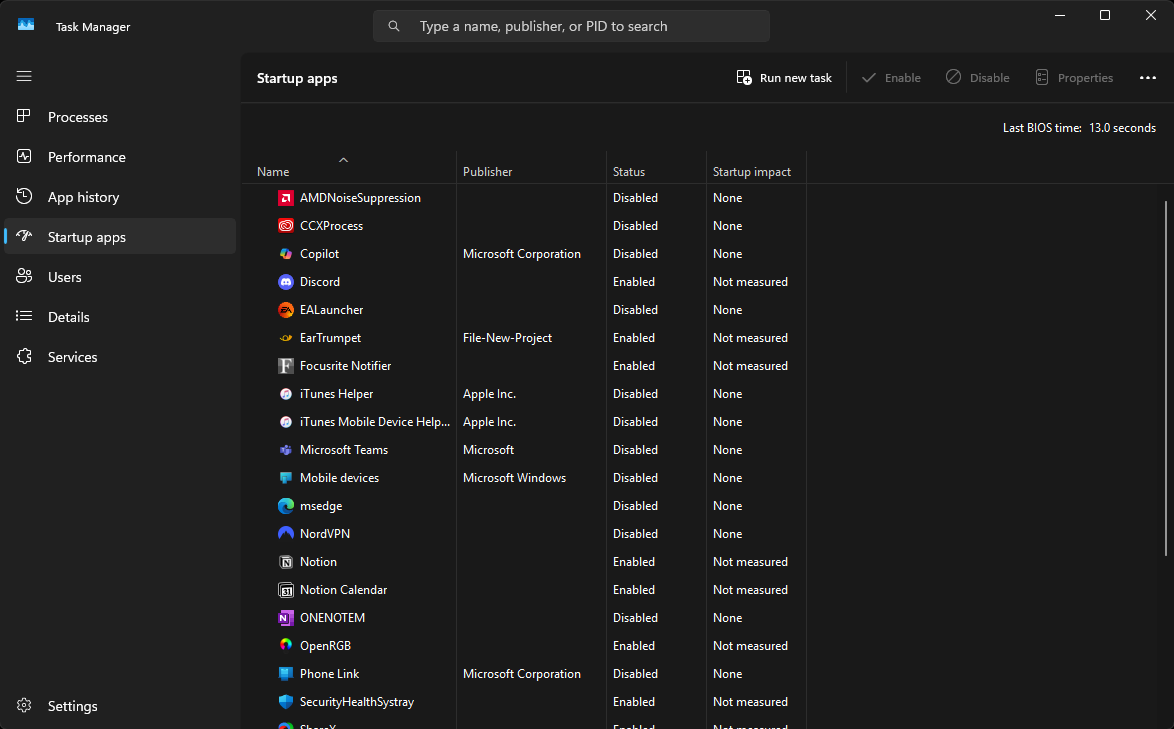Screen dimensions: 1174x729
Task: Click the Phone Link icon
Action: pos(285,674)
